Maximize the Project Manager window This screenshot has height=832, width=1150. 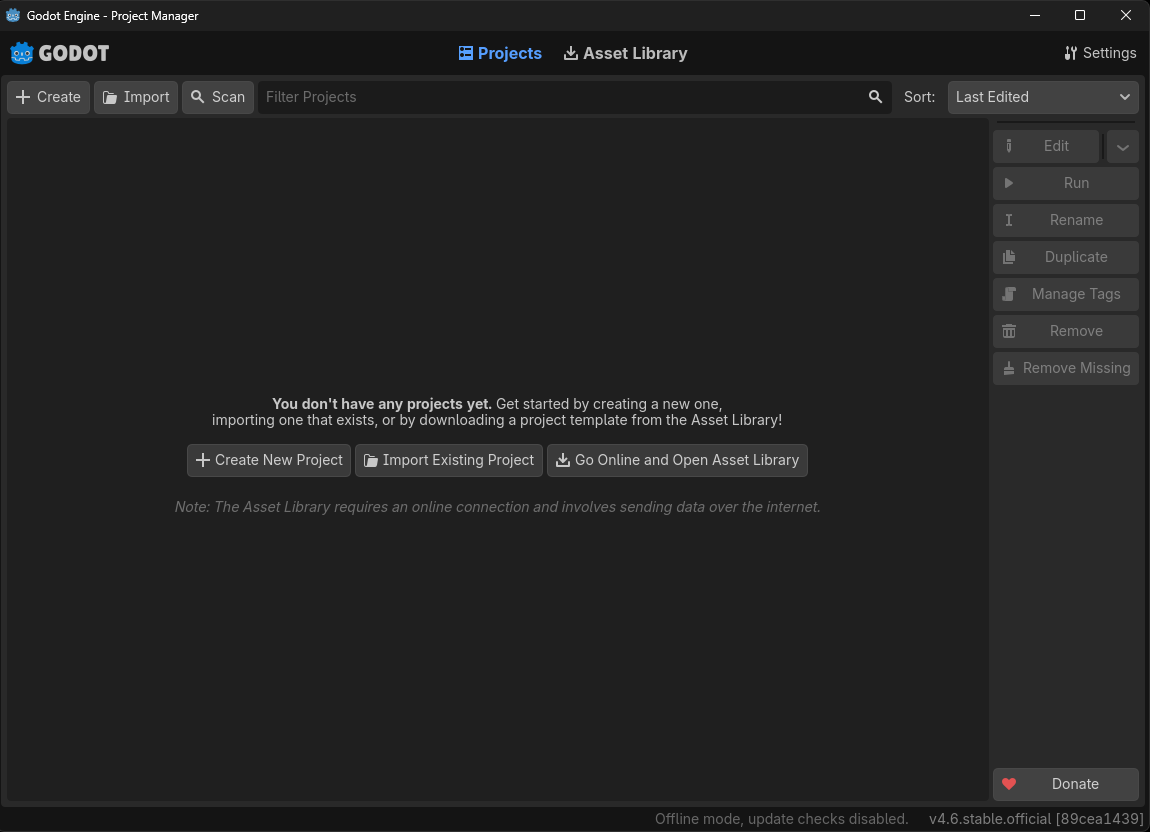pyautogui.click(x=1080, y=15)
